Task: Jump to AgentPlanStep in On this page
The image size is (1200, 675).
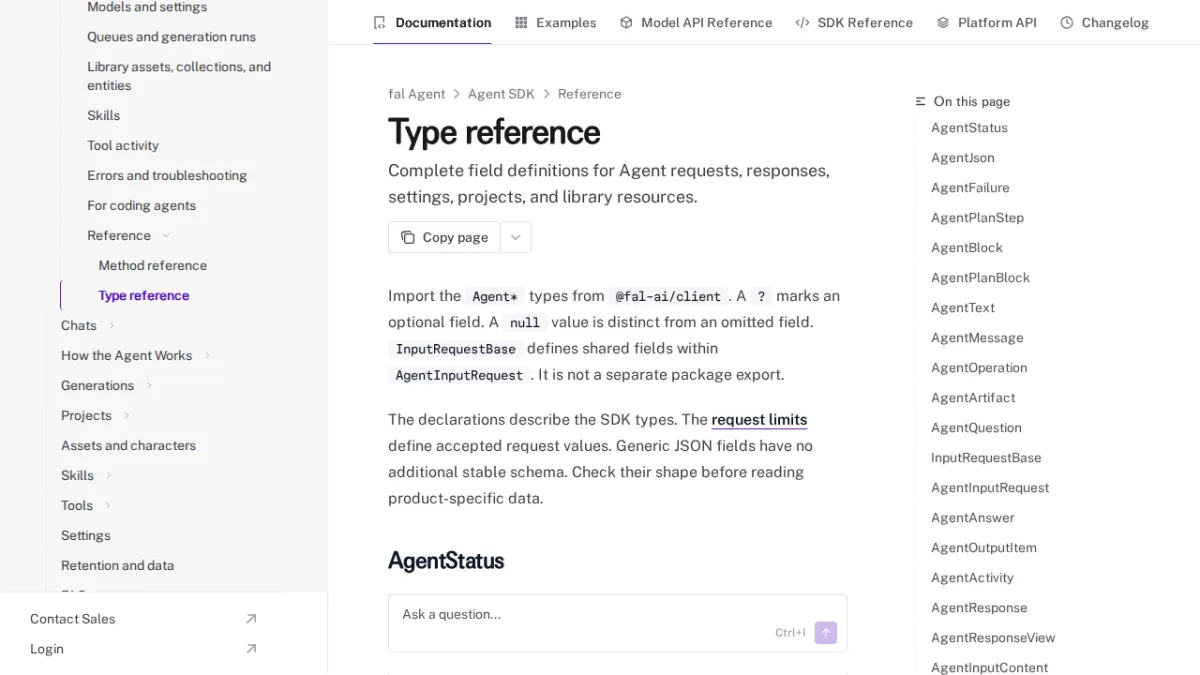Action: click(977, 218)
